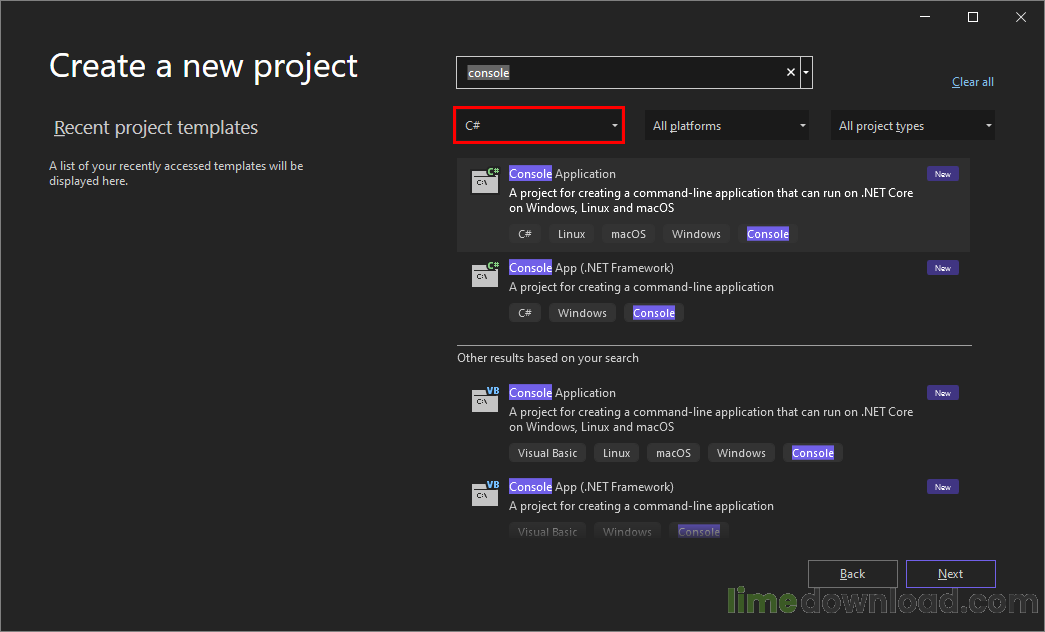Click the Console tag on Visual Basic Console Application
This screenshot has width=1045, height=632.
[812, 452]
